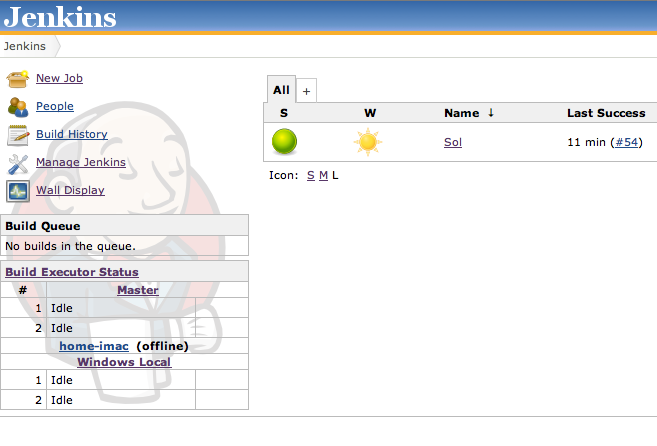Click the Jenkins logo in header
657x446 pixels.
coord(60,17)
